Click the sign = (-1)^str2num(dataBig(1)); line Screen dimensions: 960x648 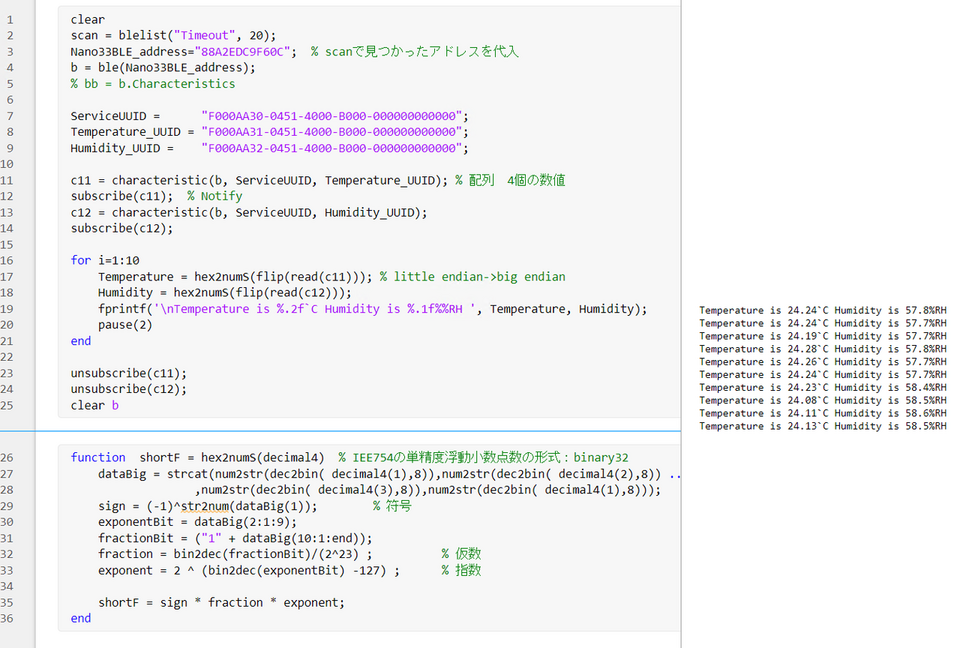pos(208,507)
